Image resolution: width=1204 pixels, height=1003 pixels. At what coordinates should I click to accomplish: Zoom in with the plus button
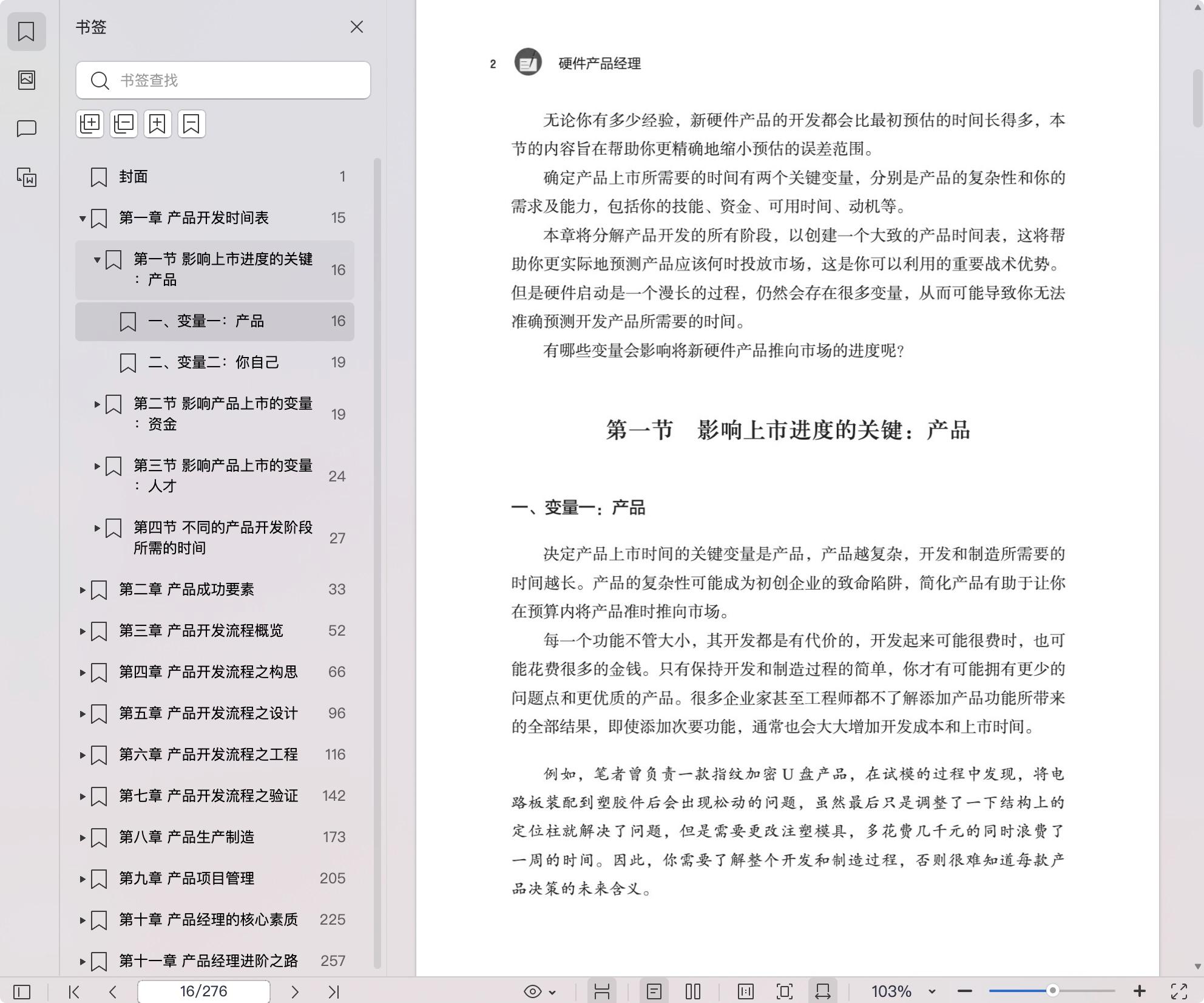coord(1140,992)
